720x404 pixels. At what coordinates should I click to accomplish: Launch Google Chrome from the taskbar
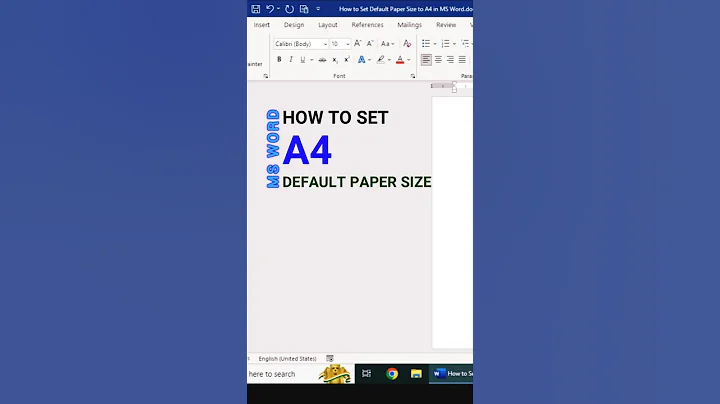tap(392, 374)
